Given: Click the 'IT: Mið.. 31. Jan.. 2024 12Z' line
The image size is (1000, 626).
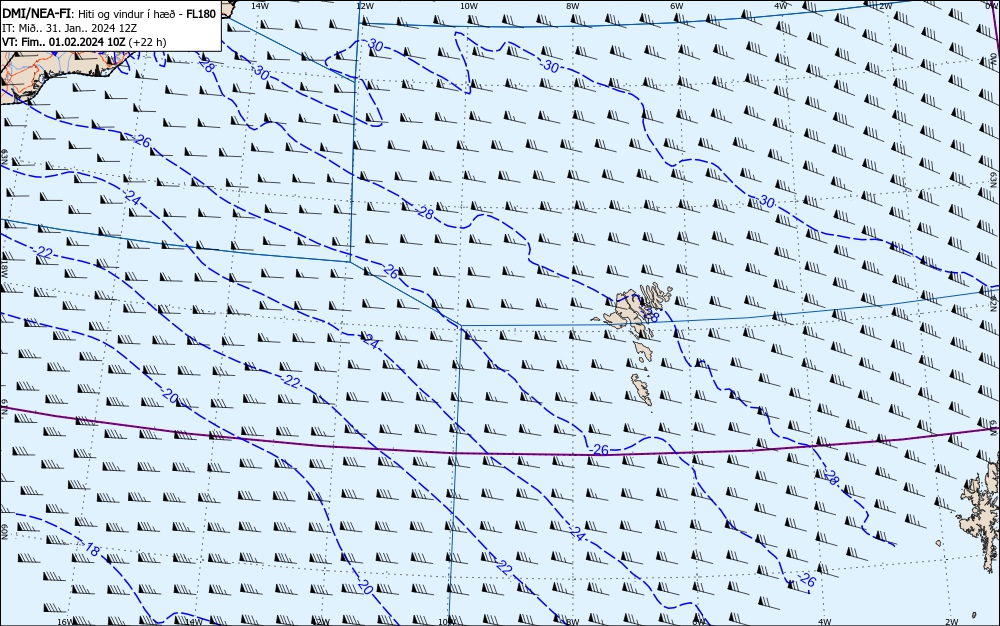Looking at the screenshot, I should (x=70, y=28).
